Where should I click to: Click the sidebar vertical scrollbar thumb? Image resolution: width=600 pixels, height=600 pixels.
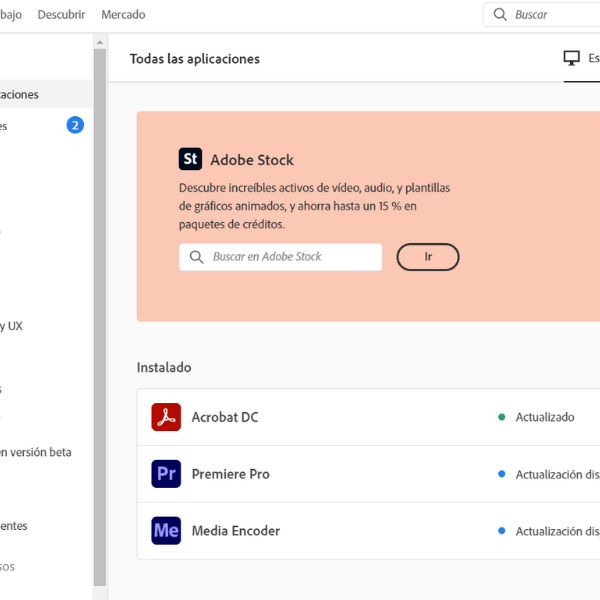100,318
